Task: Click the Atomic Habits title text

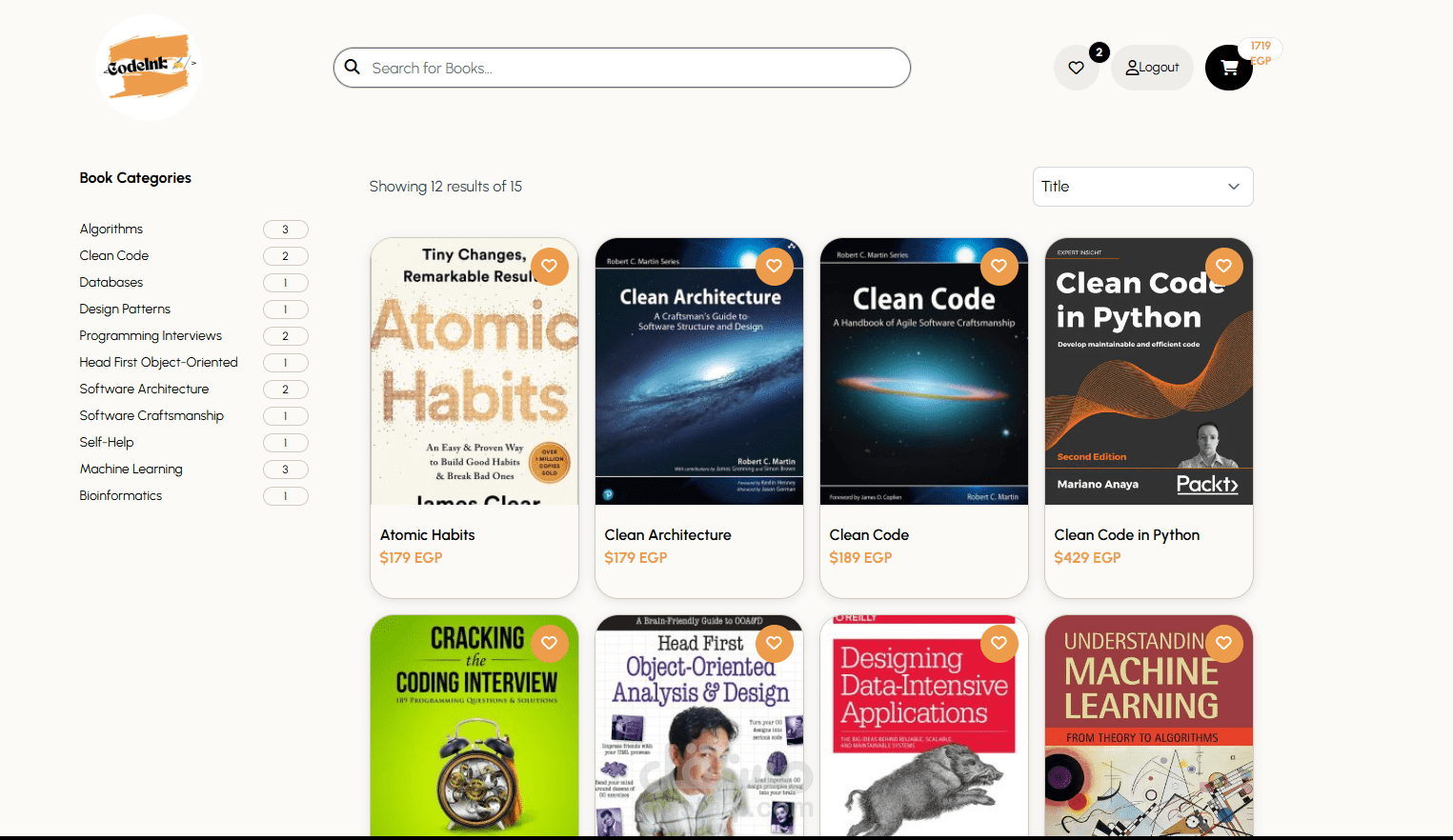Action: click(428, 535)
